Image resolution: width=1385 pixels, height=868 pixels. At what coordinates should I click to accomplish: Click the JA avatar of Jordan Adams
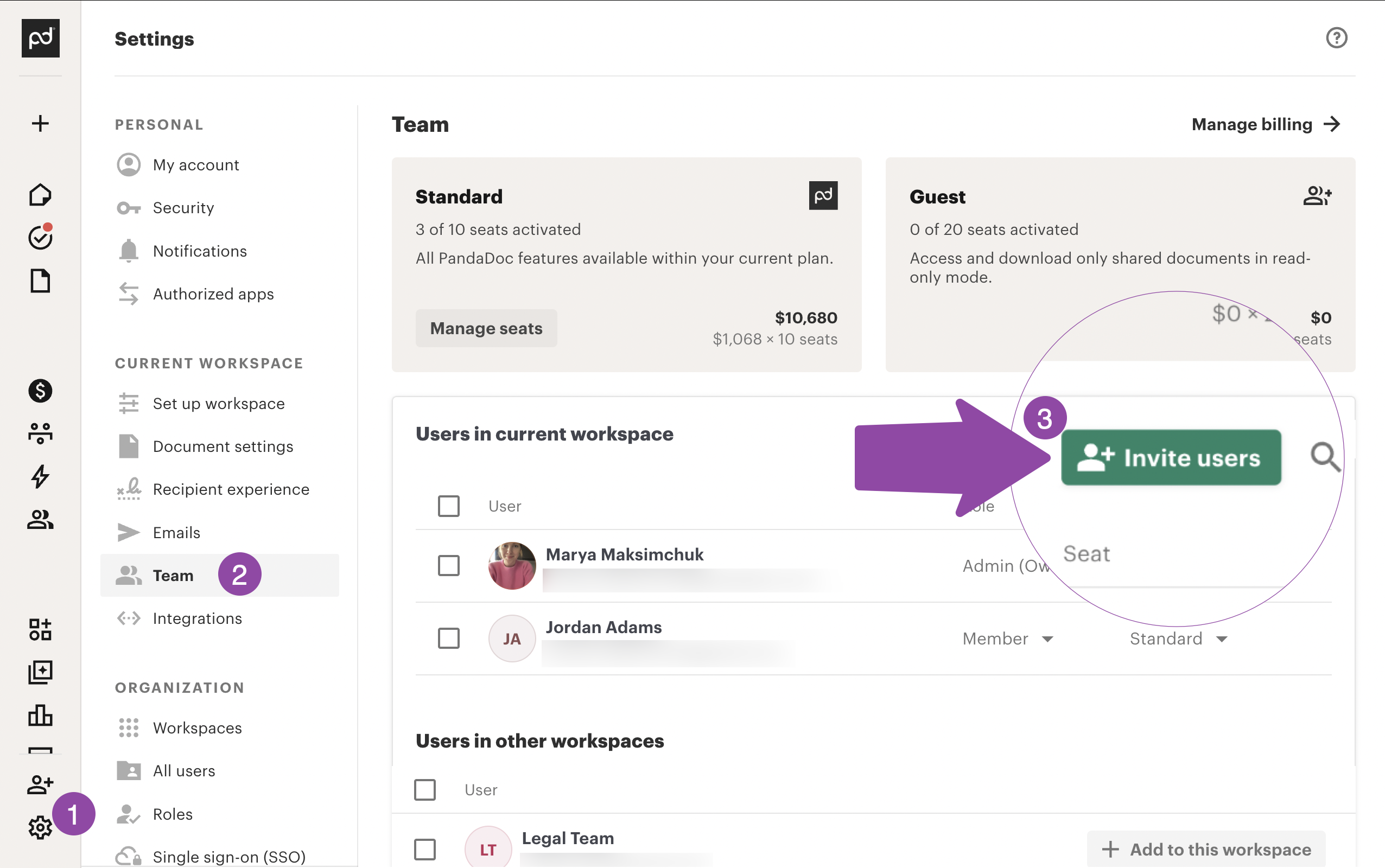512,639
